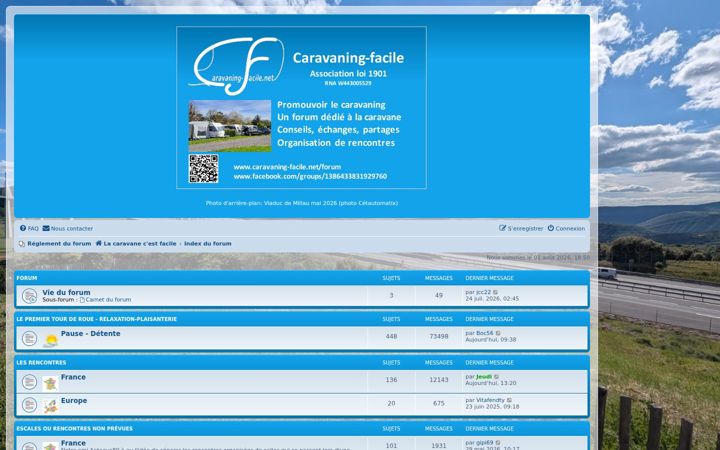Click the Europe map image
This screenshot has width=720, height=450.
51,406
